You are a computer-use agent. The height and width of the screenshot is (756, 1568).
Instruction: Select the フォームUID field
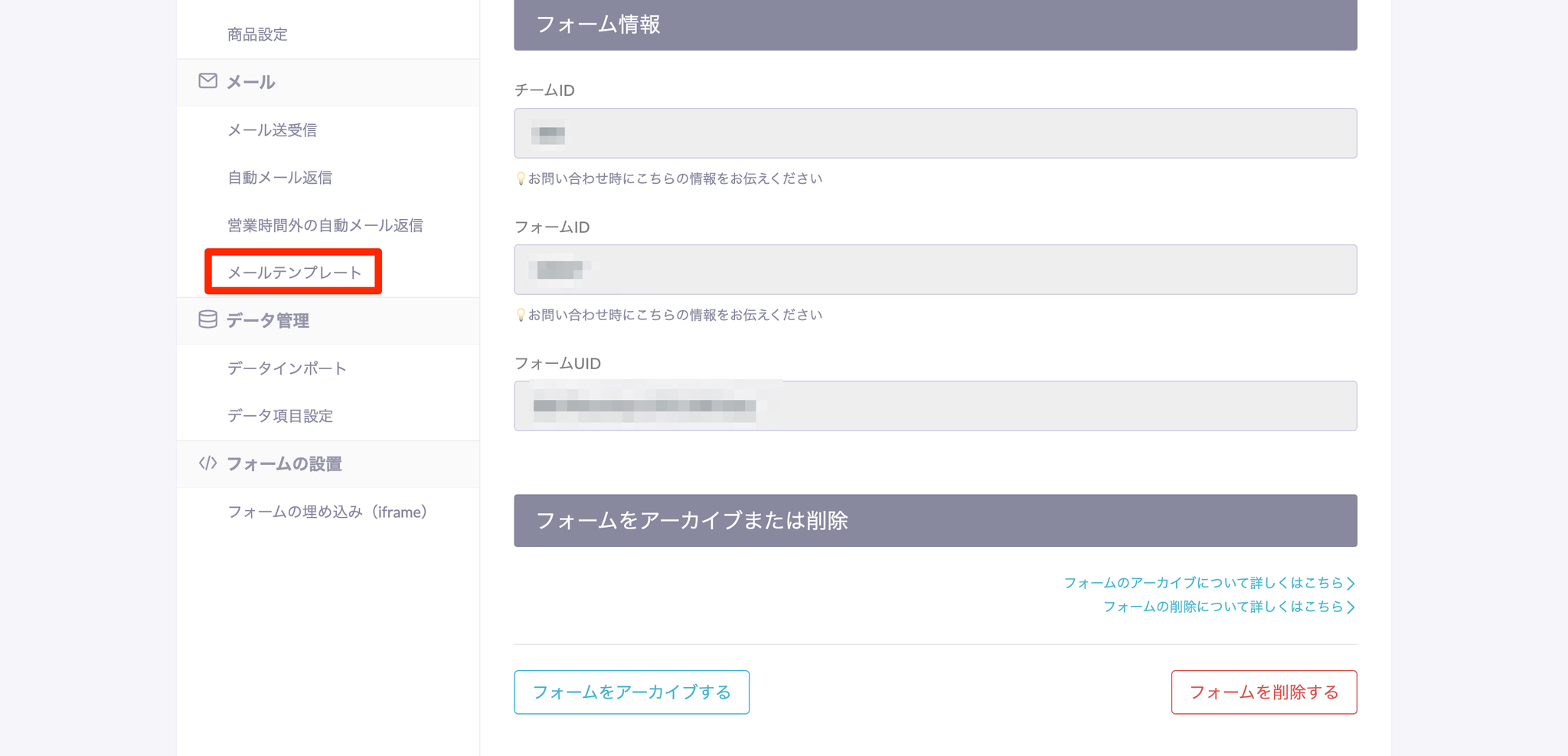(935, 406)
